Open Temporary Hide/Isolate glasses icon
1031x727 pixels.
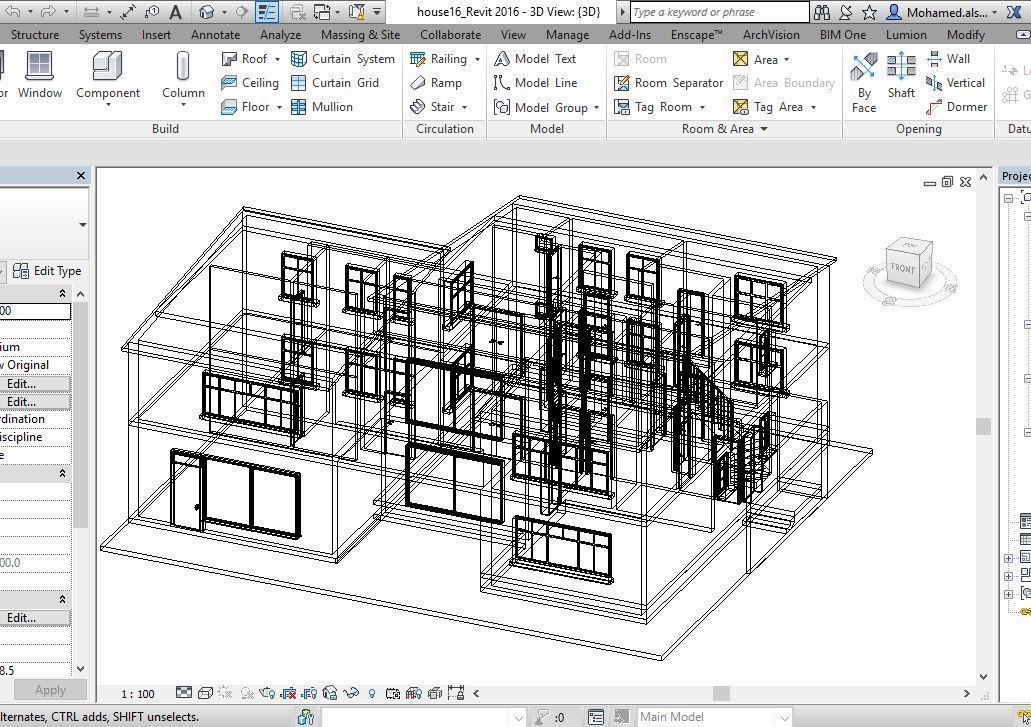(351, 693)
